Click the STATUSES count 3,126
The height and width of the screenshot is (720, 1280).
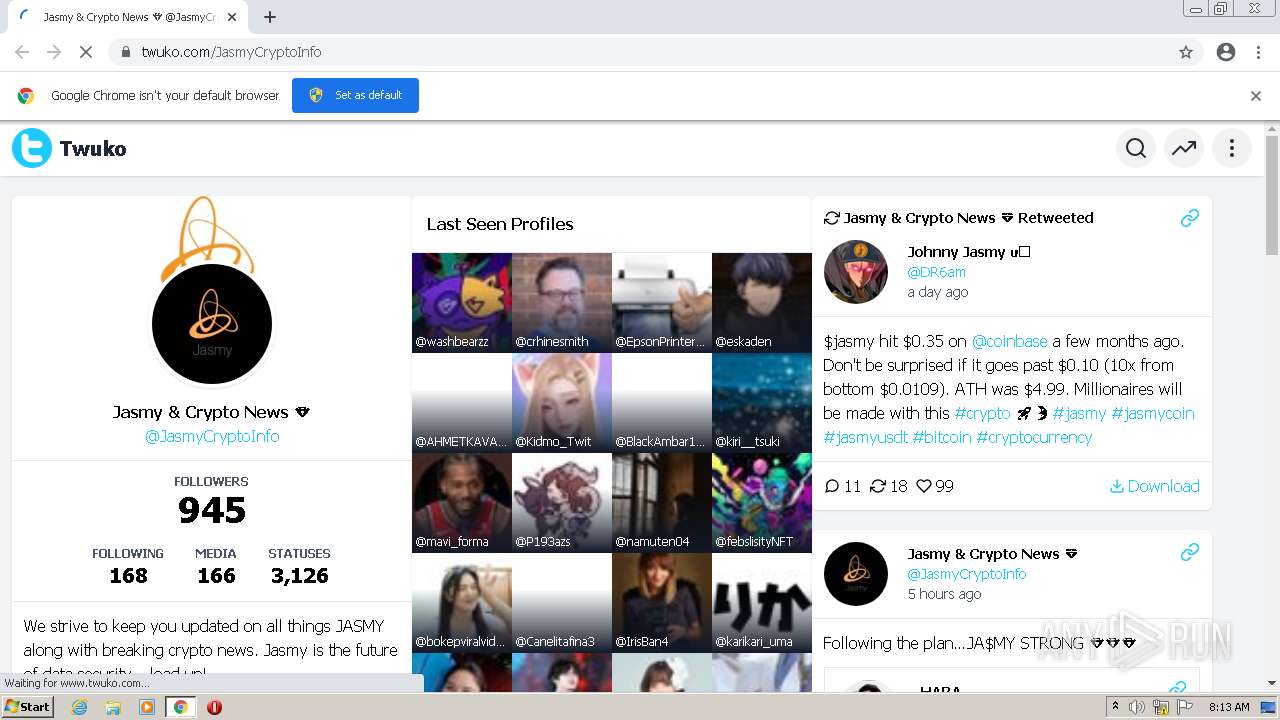tap(299, 576)
